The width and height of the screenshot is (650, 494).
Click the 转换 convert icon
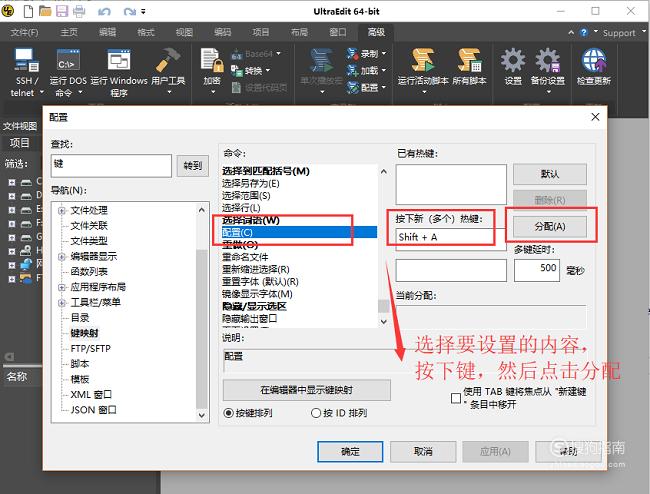pos(236,70)
